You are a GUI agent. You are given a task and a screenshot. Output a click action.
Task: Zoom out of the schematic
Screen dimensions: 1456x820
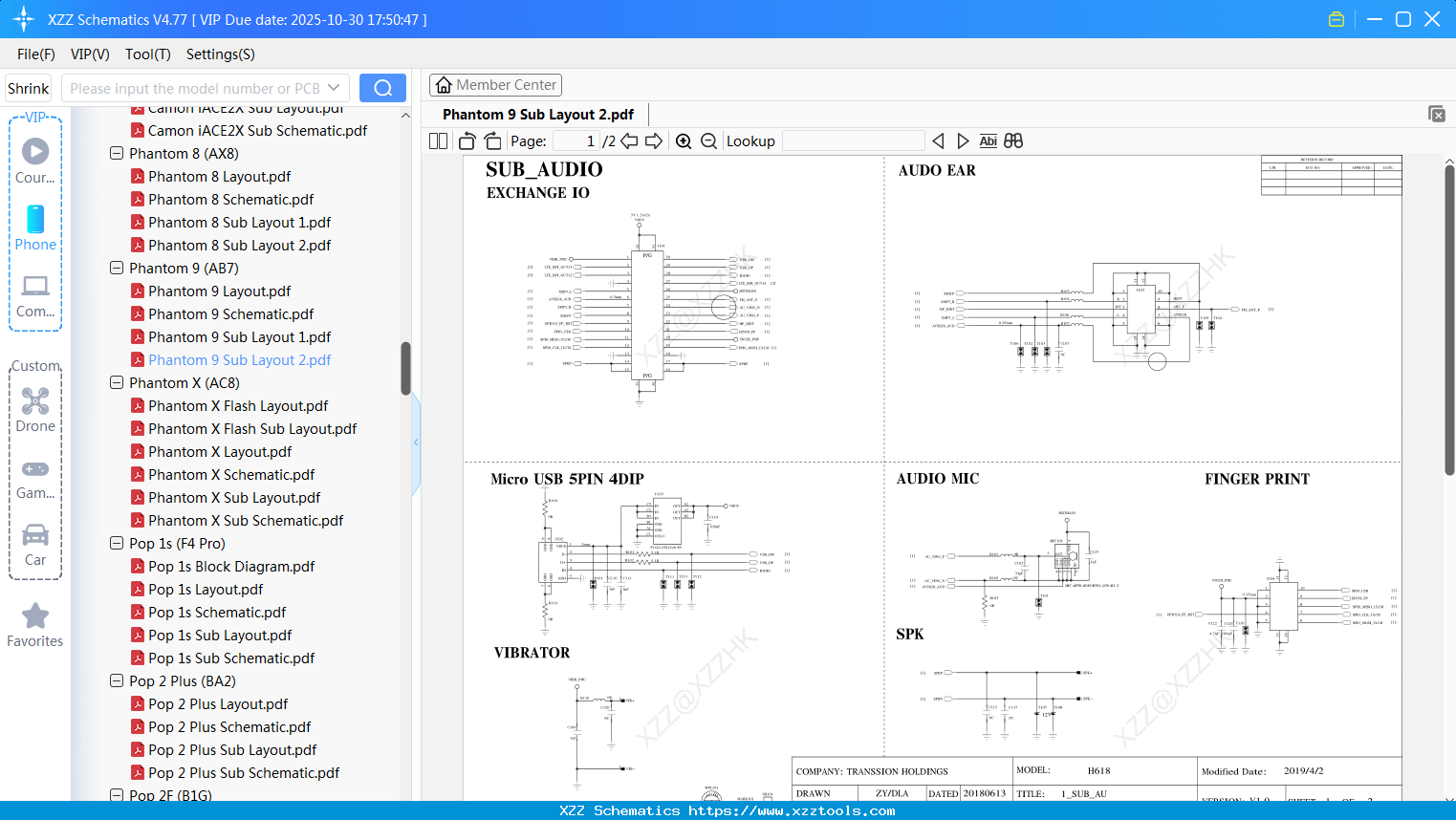click(x=707, y=140)
